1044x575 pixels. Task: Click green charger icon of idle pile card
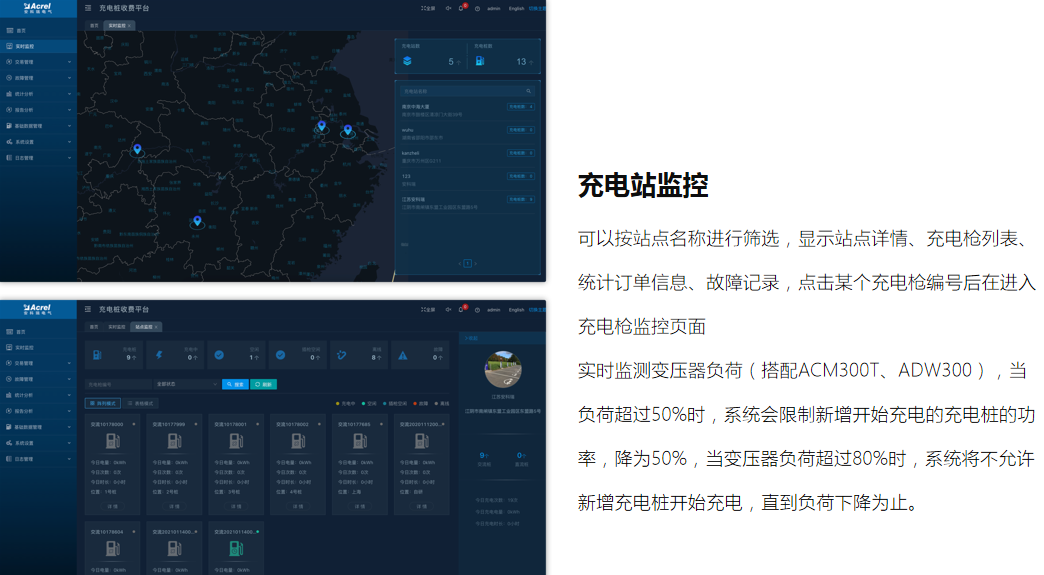click(x=236, y=549)
